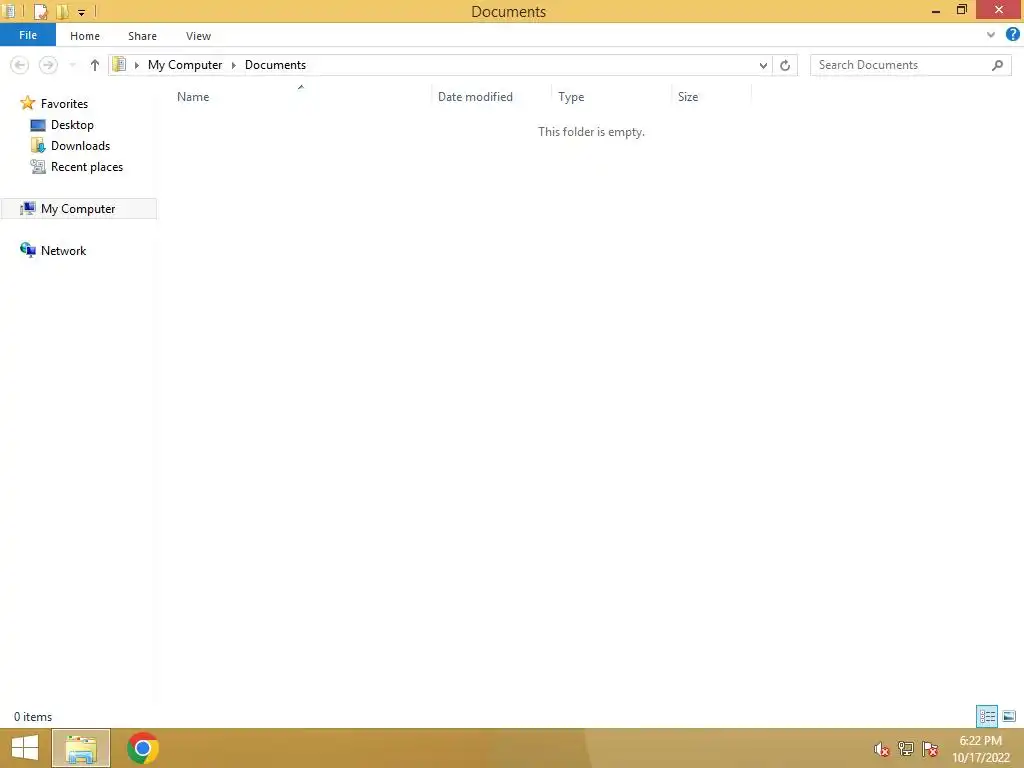Viewport: 1024px width, 768px height.
Task: Open the recent locations dropdown arrow
Action: [72, 65]
